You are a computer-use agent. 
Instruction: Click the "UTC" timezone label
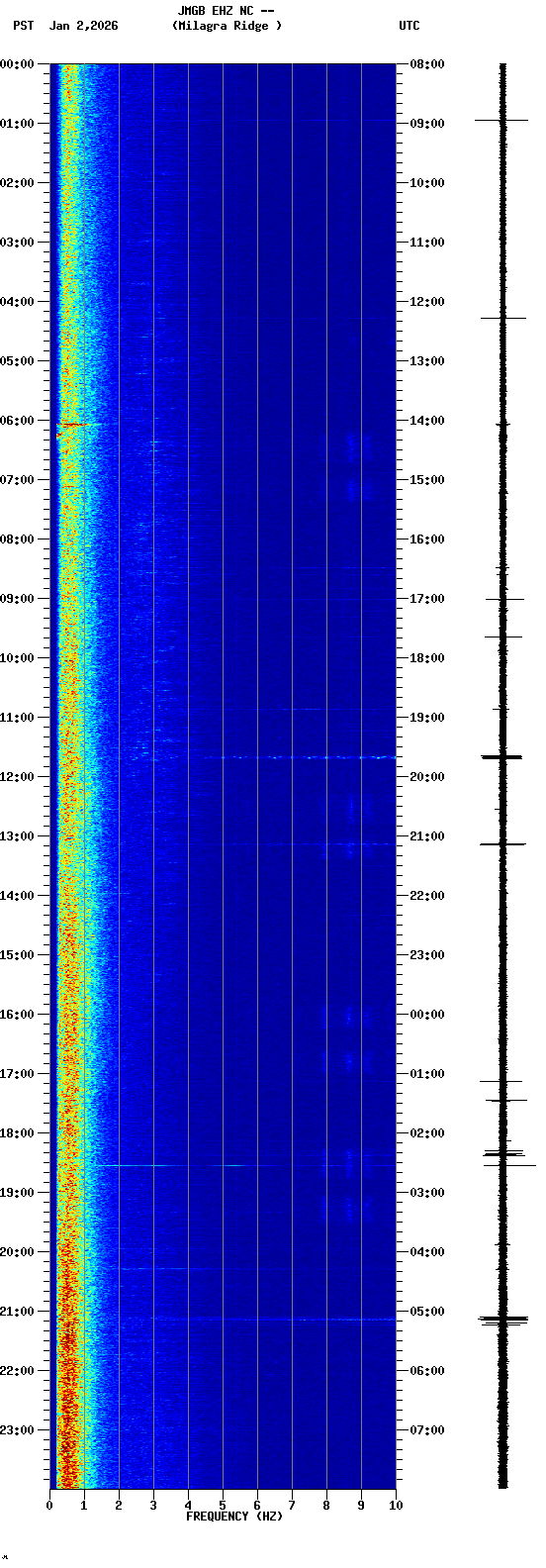409,26
